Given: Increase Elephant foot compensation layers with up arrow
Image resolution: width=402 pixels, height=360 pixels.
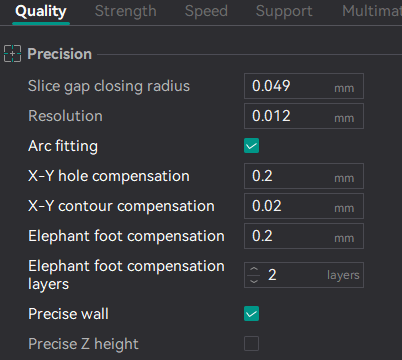Looking at the screenshot, I should point(254,269).
